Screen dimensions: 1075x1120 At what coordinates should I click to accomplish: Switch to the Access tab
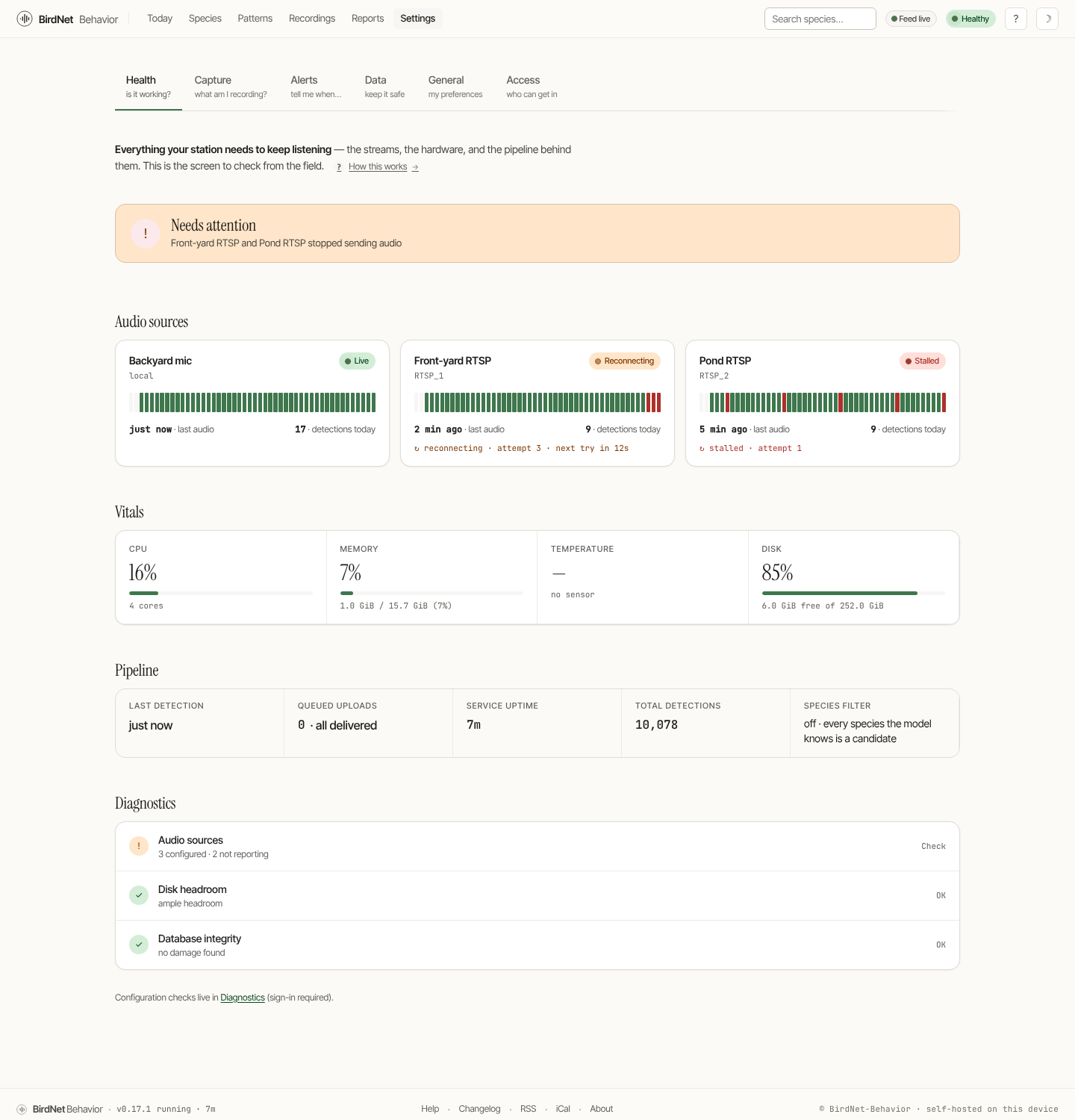(532, 87)
